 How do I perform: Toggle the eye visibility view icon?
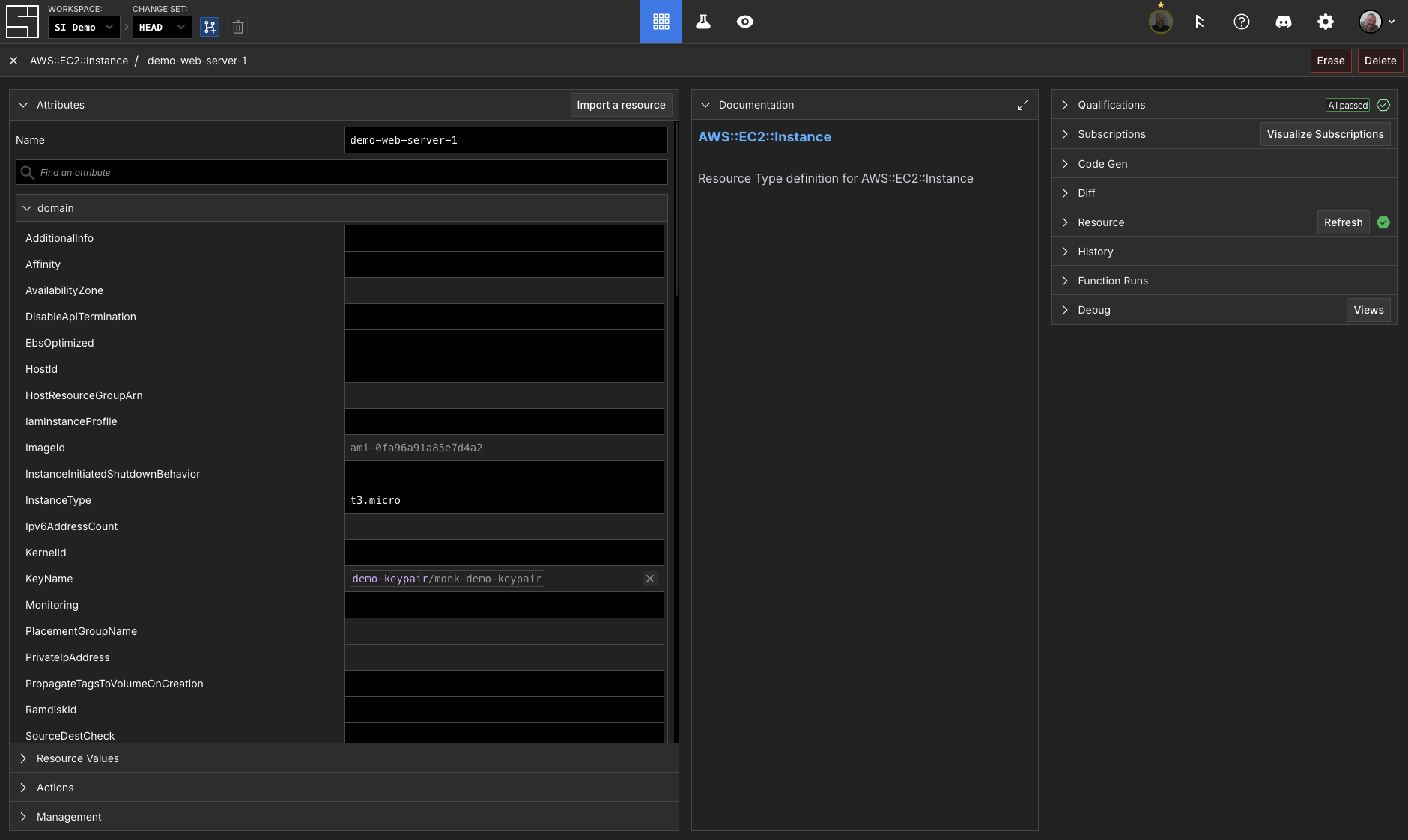click(x=744, y=22)
